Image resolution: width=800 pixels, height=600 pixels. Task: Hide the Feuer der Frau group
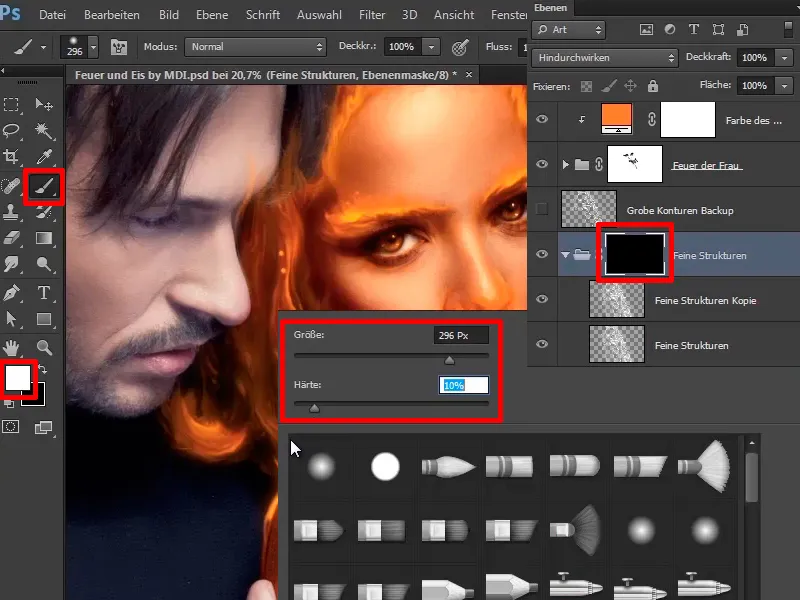(542, 164)
